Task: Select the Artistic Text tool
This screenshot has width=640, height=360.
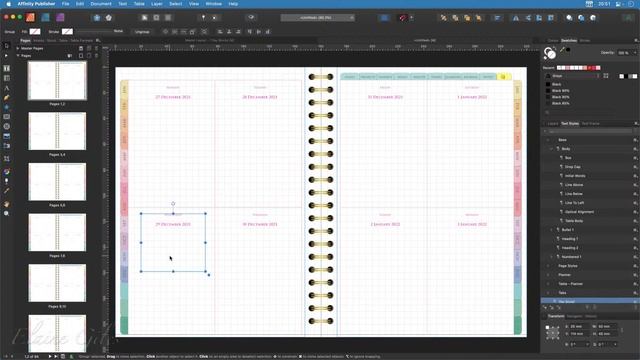Action: pos(7,88)
